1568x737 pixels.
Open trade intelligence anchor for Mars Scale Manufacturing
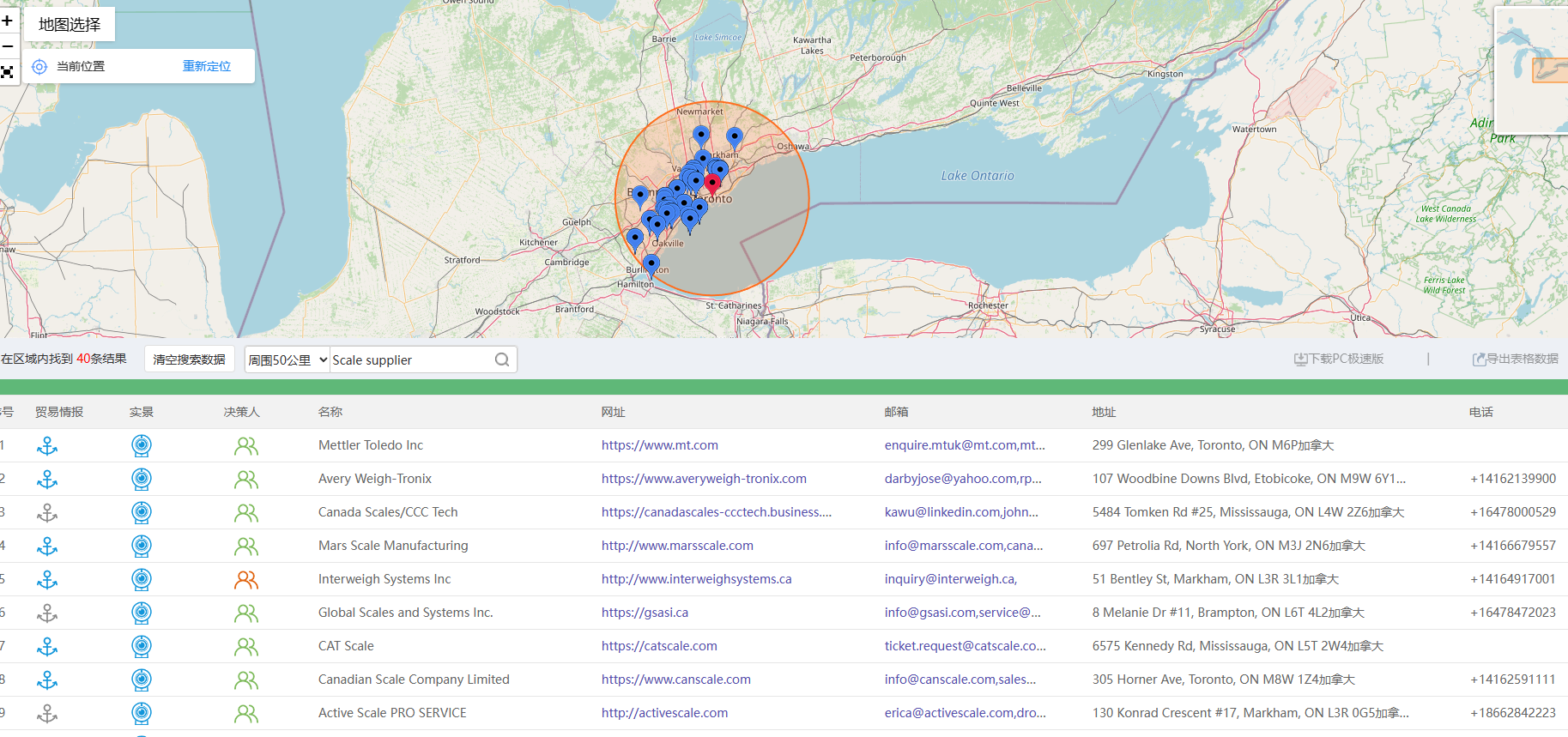47,546
